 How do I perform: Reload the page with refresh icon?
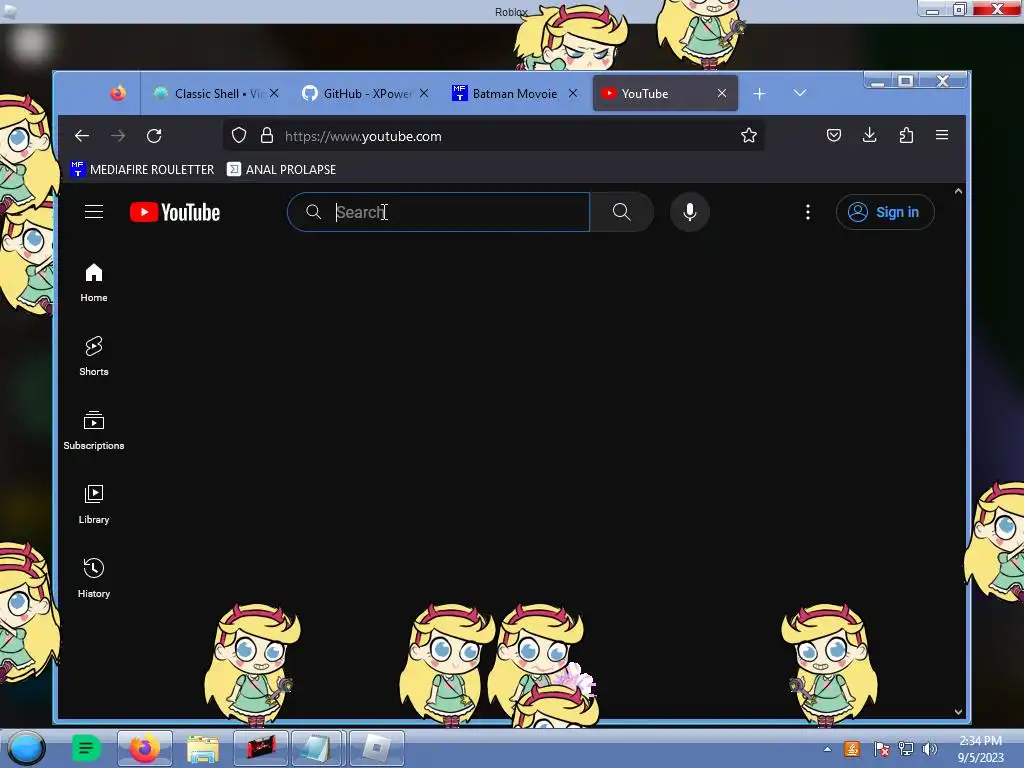click(154, 136)
